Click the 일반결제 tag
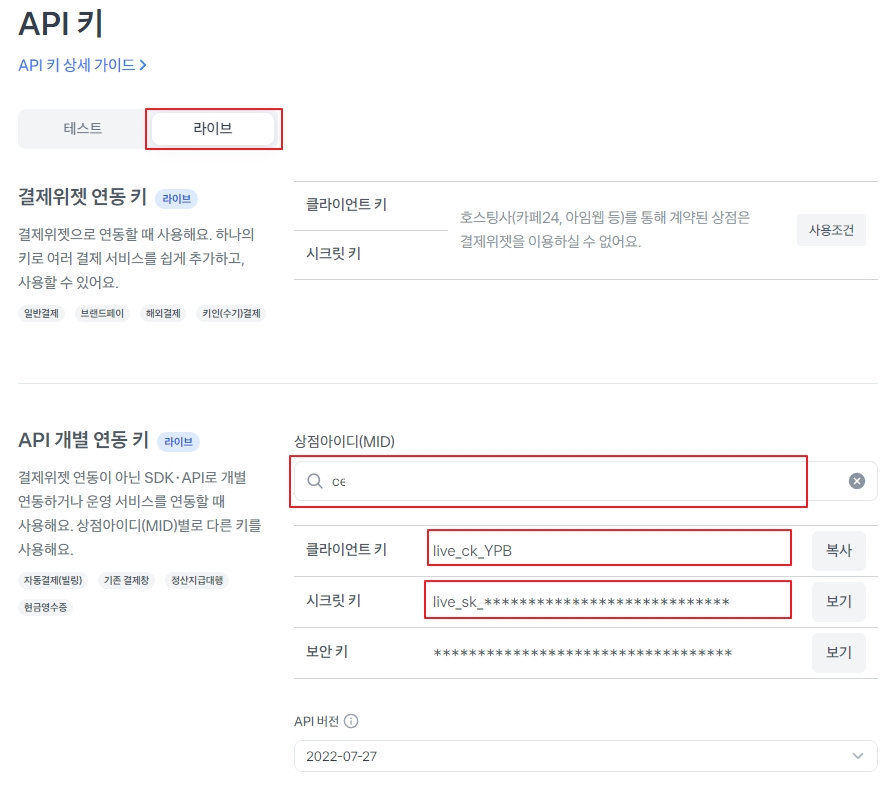This screenshot has height=785, width=893. 42,313
